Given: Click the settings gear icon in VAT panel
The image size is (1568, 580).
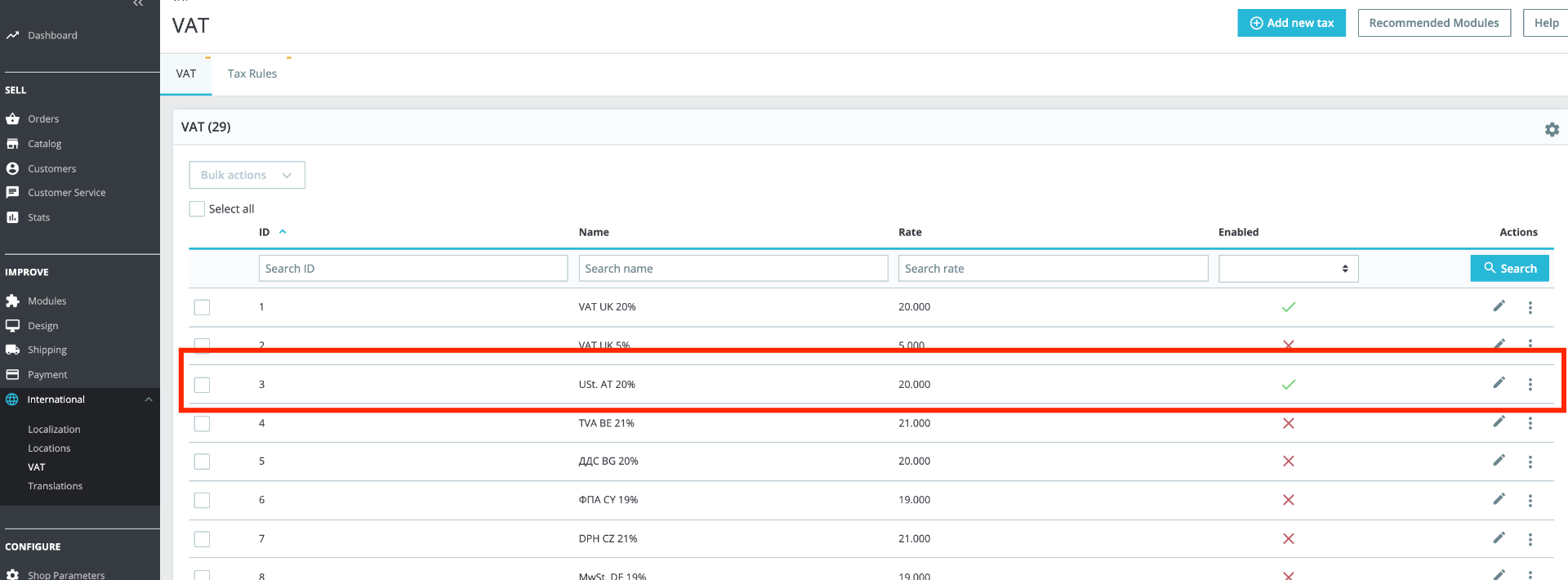Looking at the screenshot, I should [x=1552, y=130].
